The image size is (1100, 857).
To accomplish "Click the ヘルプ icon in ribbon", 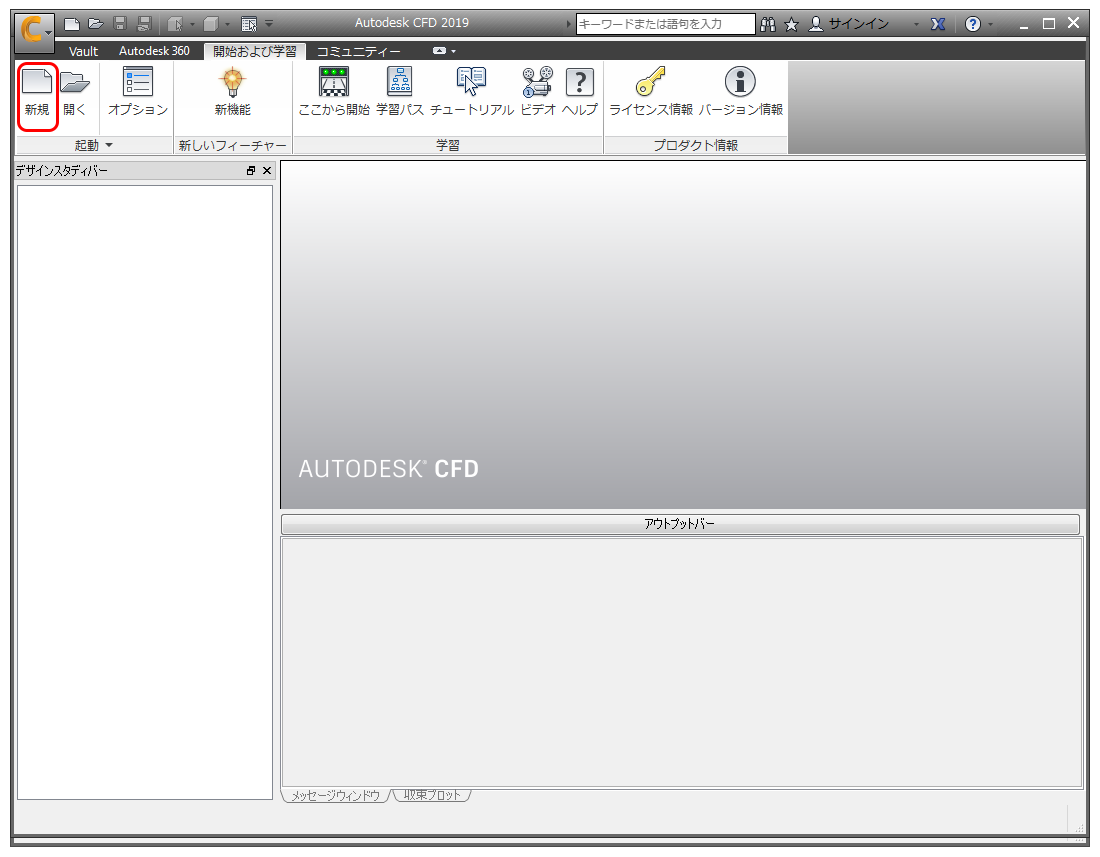I will tap(579, 91).
